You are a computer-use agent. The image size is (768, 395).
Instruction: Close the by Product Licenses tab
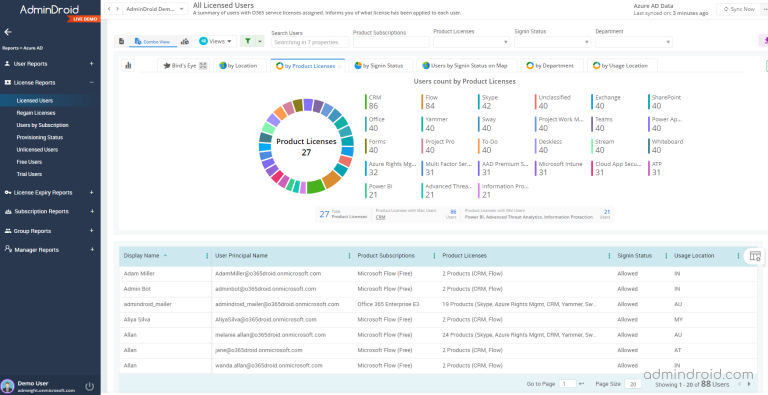[x=339, y=66]
